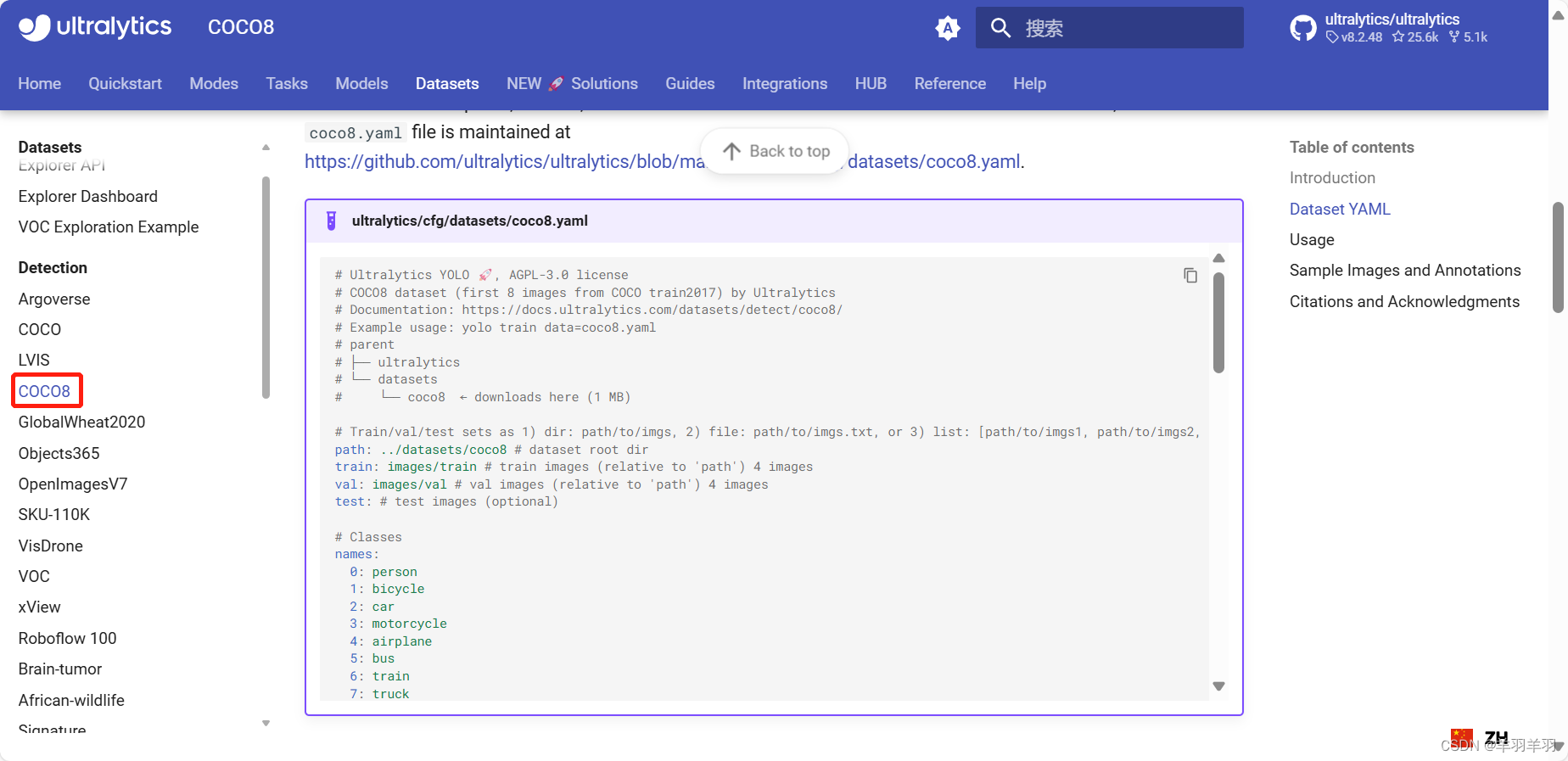1568x761 pixels.
Task: Open VisDrone dataset page
Action: click(x=51, y=546)
